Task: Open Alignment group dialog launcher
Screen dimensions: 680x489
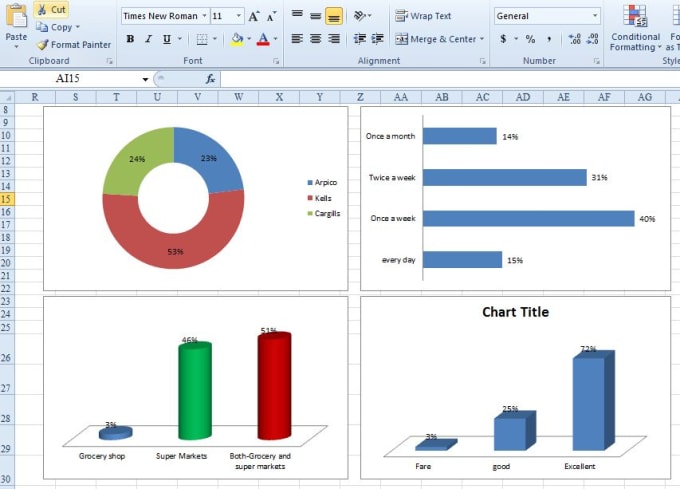Action: coord(483,61)
